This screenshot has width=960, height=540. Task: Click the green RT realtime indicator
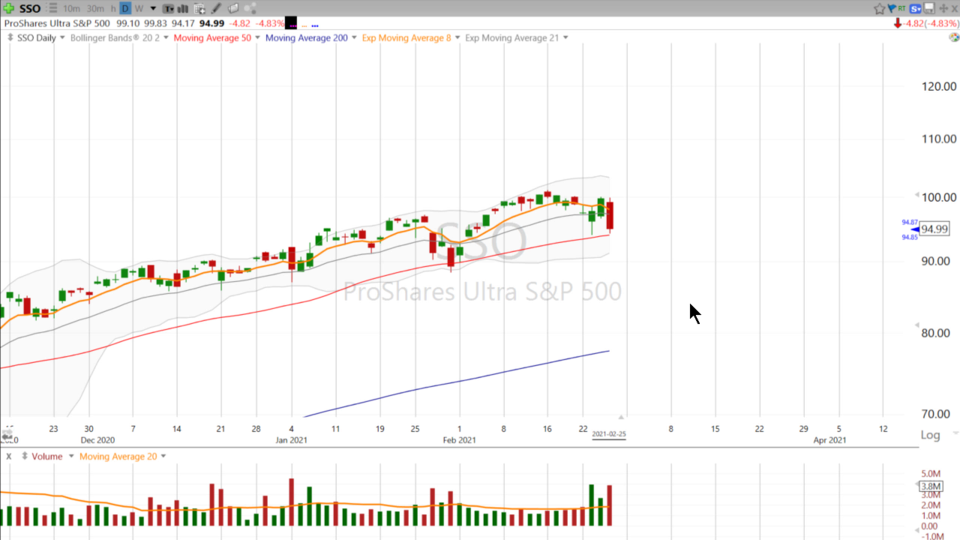[902, 9]
